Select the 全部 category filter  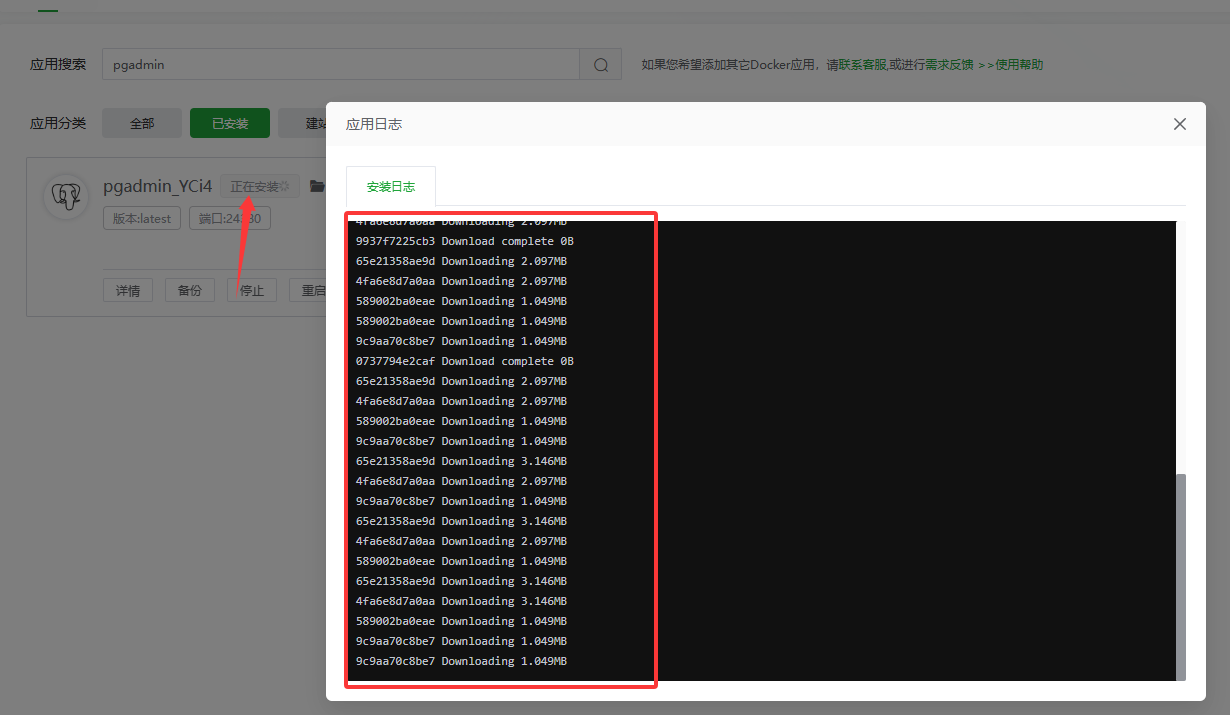click(142, 123)
